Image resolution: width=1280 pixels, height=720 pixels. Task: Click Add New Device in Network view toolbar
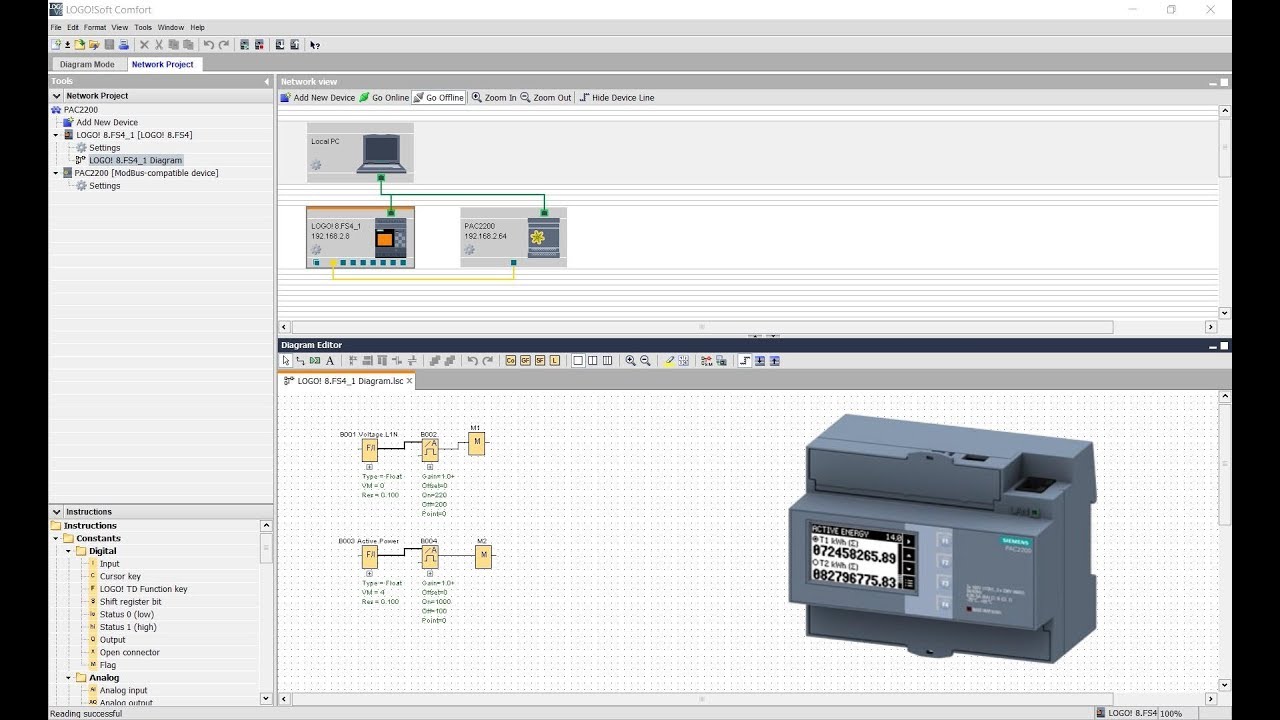coord(318,98)
